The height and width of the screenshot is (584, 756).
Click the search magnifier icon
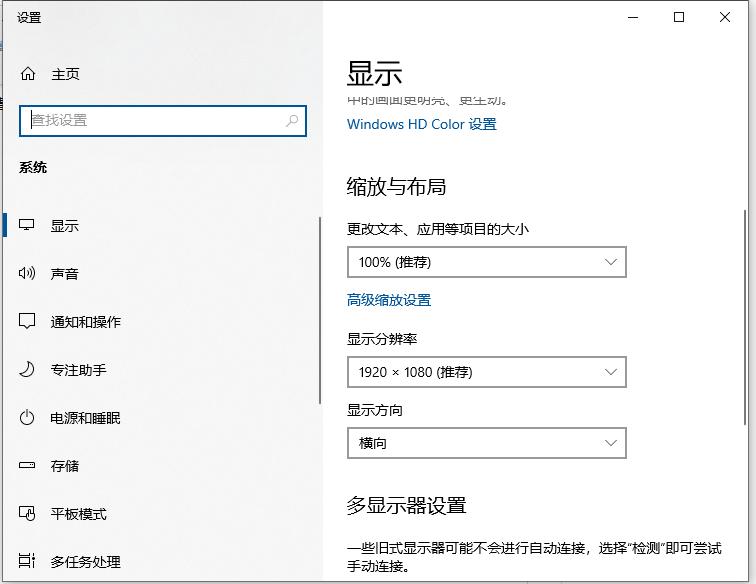[292, 121]
